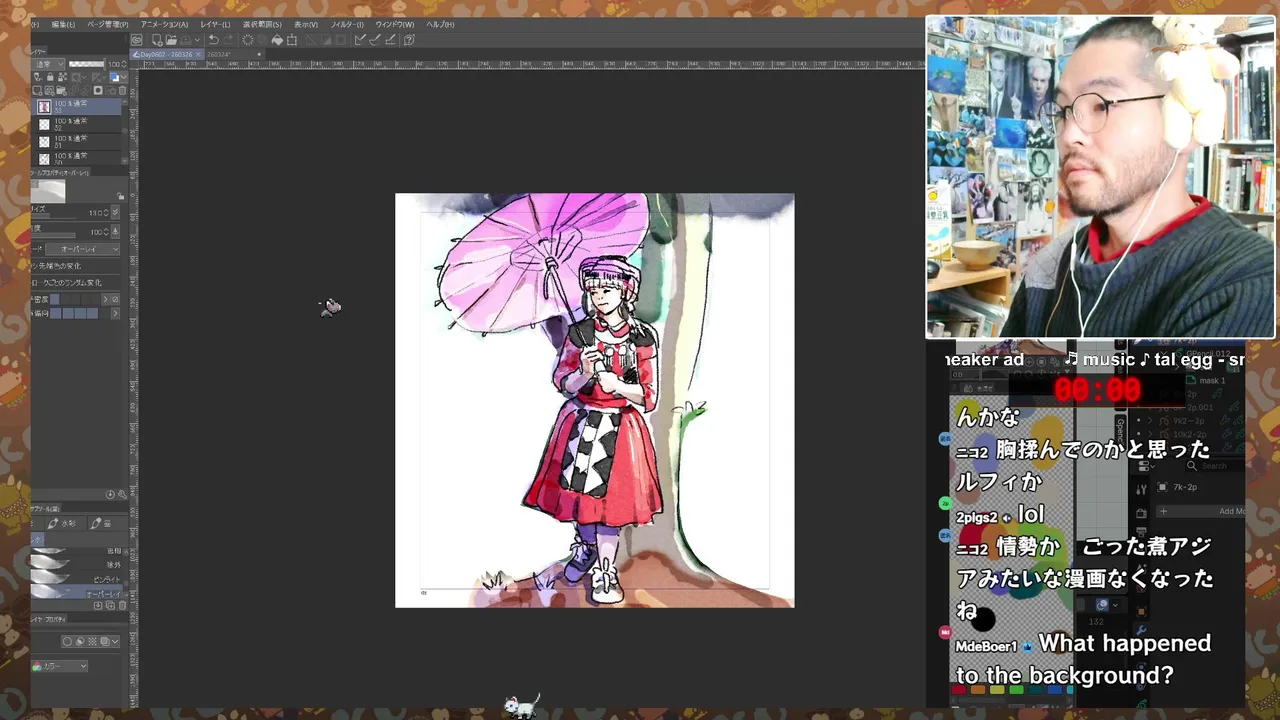Create a new raster layer
Screen dimensions: 1280x720
[x=37, y=91]
